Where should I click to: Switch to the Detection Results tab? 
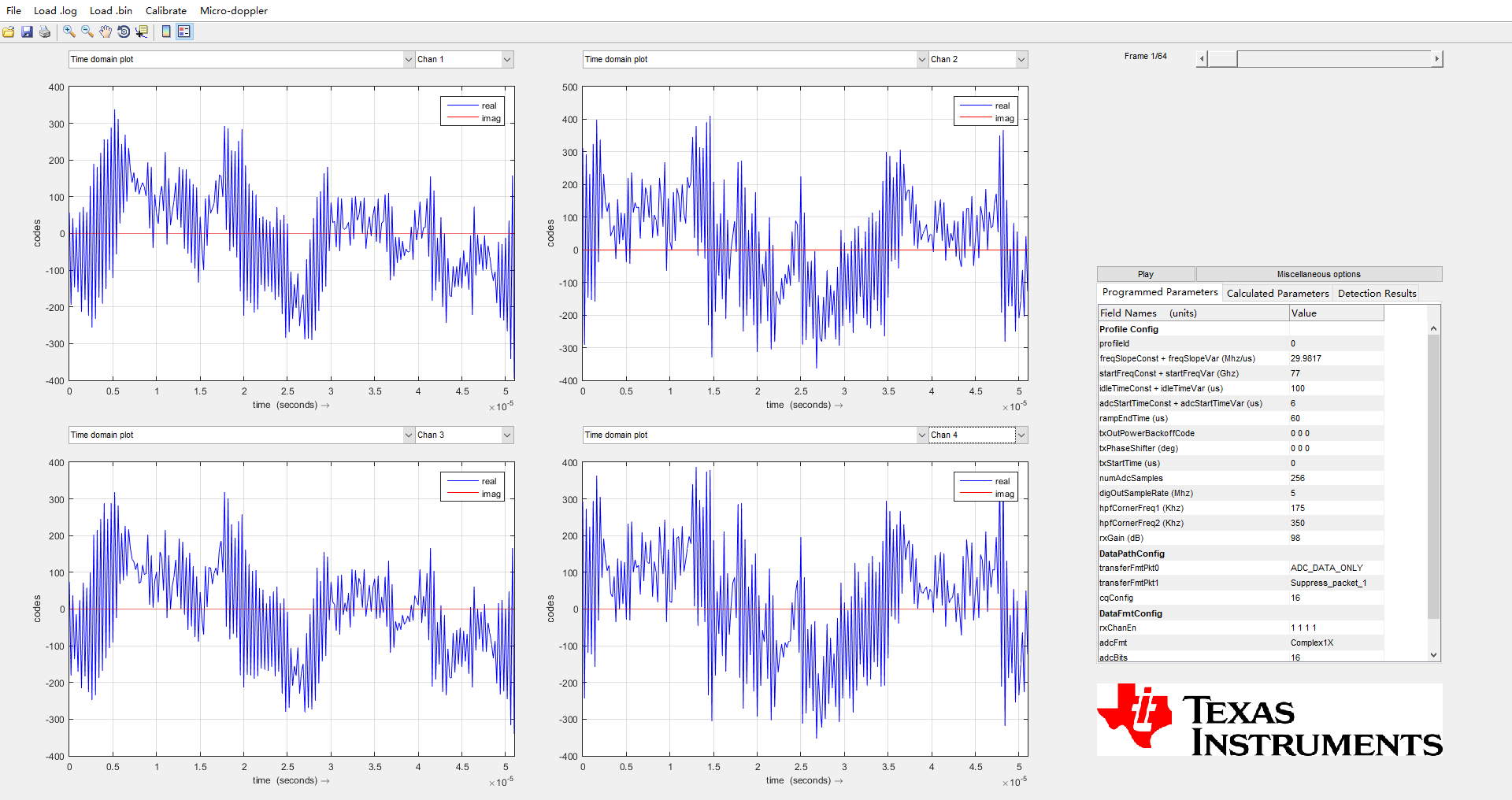pyautogui.click(x=1377, y=293)
